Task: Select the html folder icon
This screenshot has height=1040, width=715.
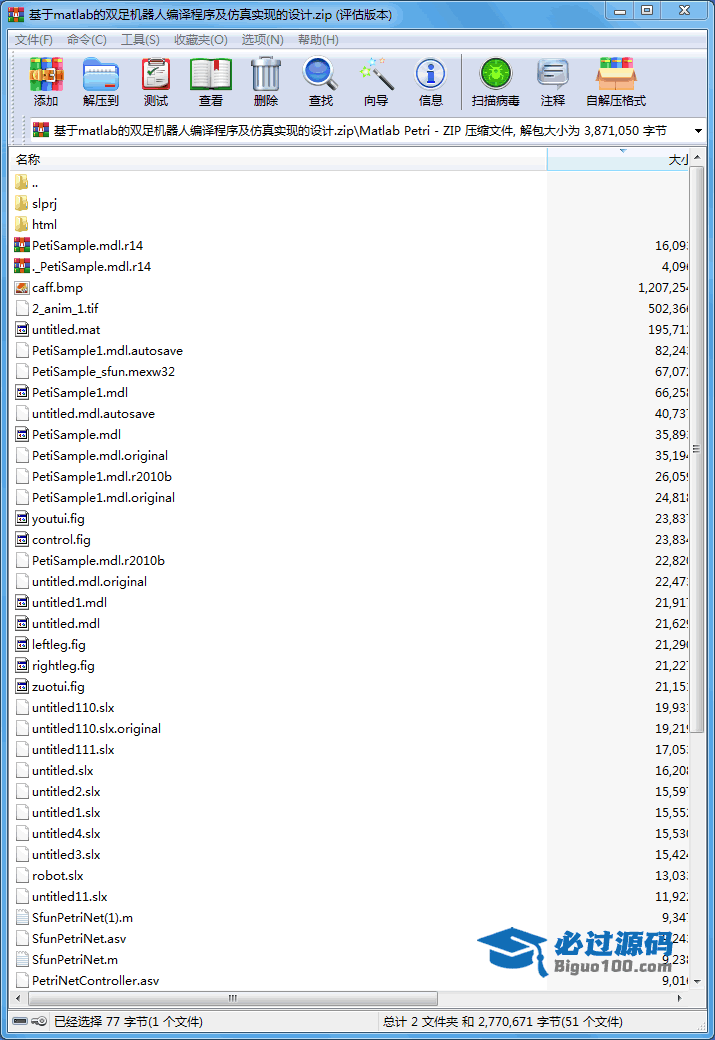Action: point(21,224)
